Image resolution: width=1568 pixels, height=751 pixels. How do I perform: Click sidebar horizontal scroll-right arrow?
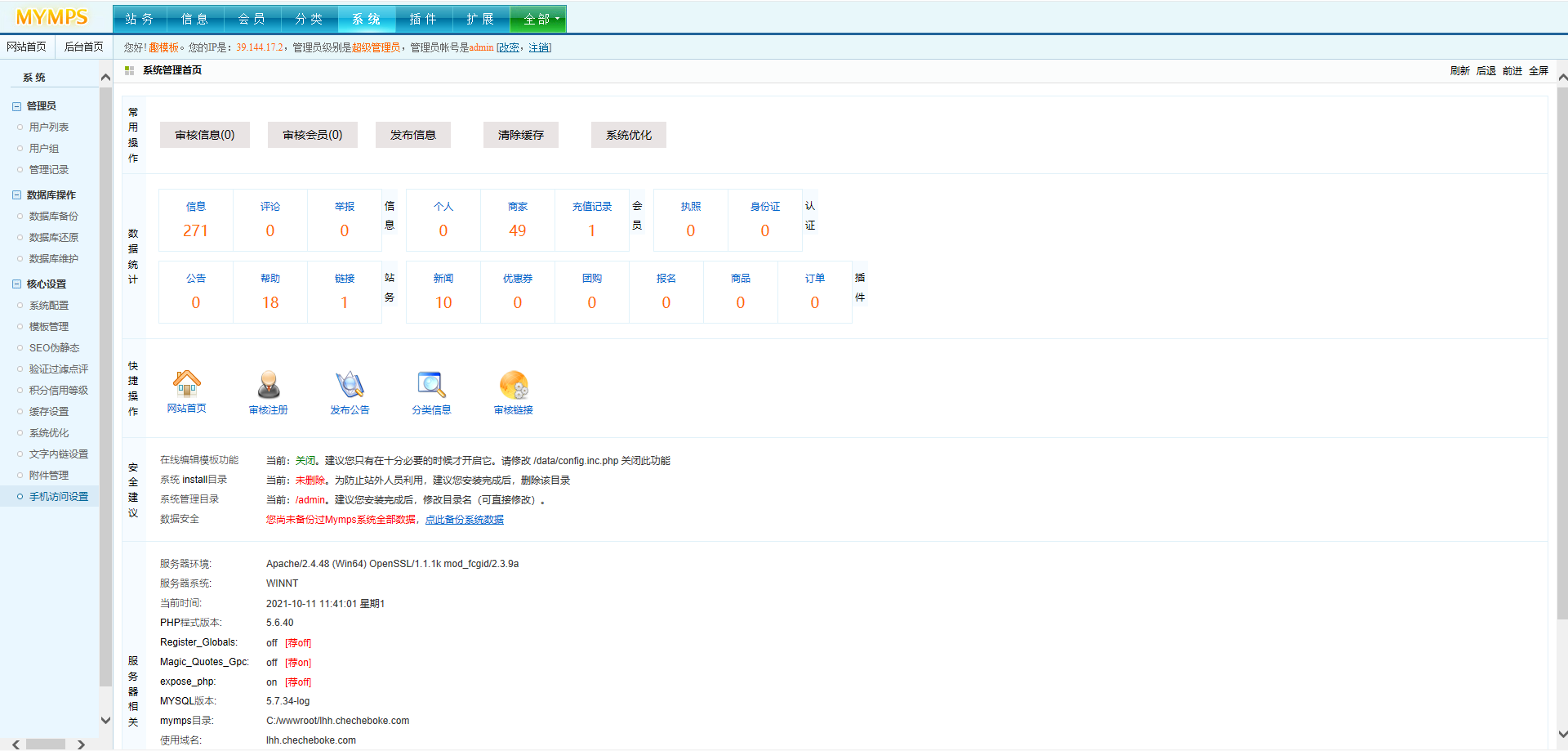tap(81, 744)
